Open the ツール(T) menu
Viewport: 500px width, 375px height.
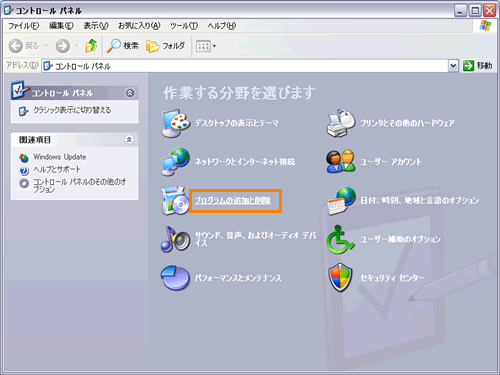(184, 26)
